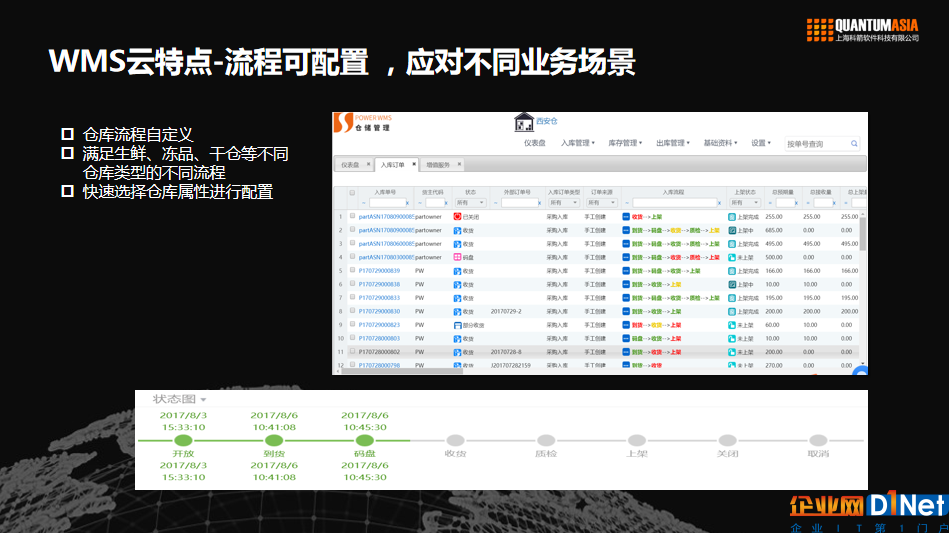This screenshot has height=533, width=949.
Task: Click row 3's 上架完成 status icon
Action: 732,244
